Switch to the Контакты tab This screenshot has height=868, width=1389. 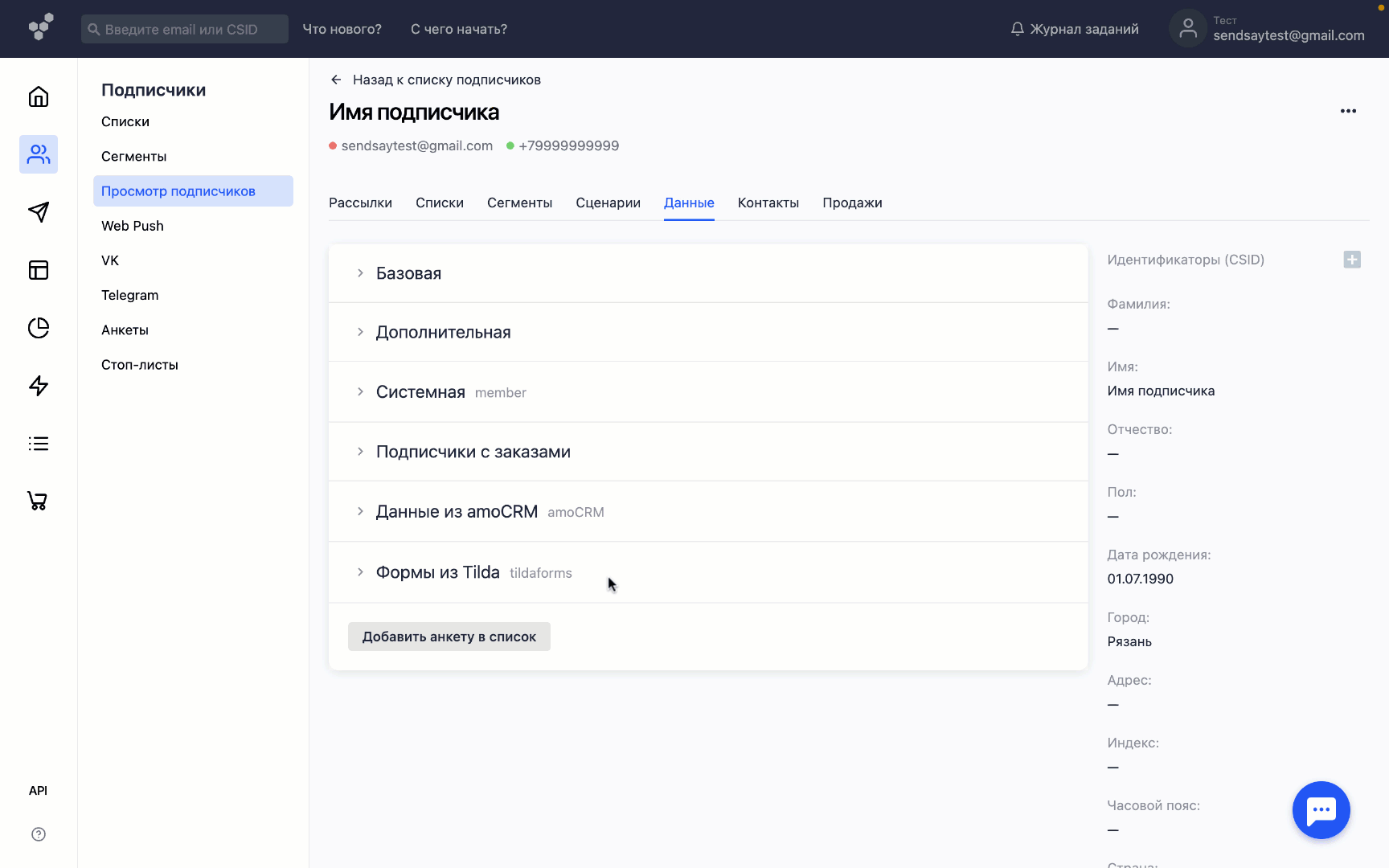[x=768, y=203]
